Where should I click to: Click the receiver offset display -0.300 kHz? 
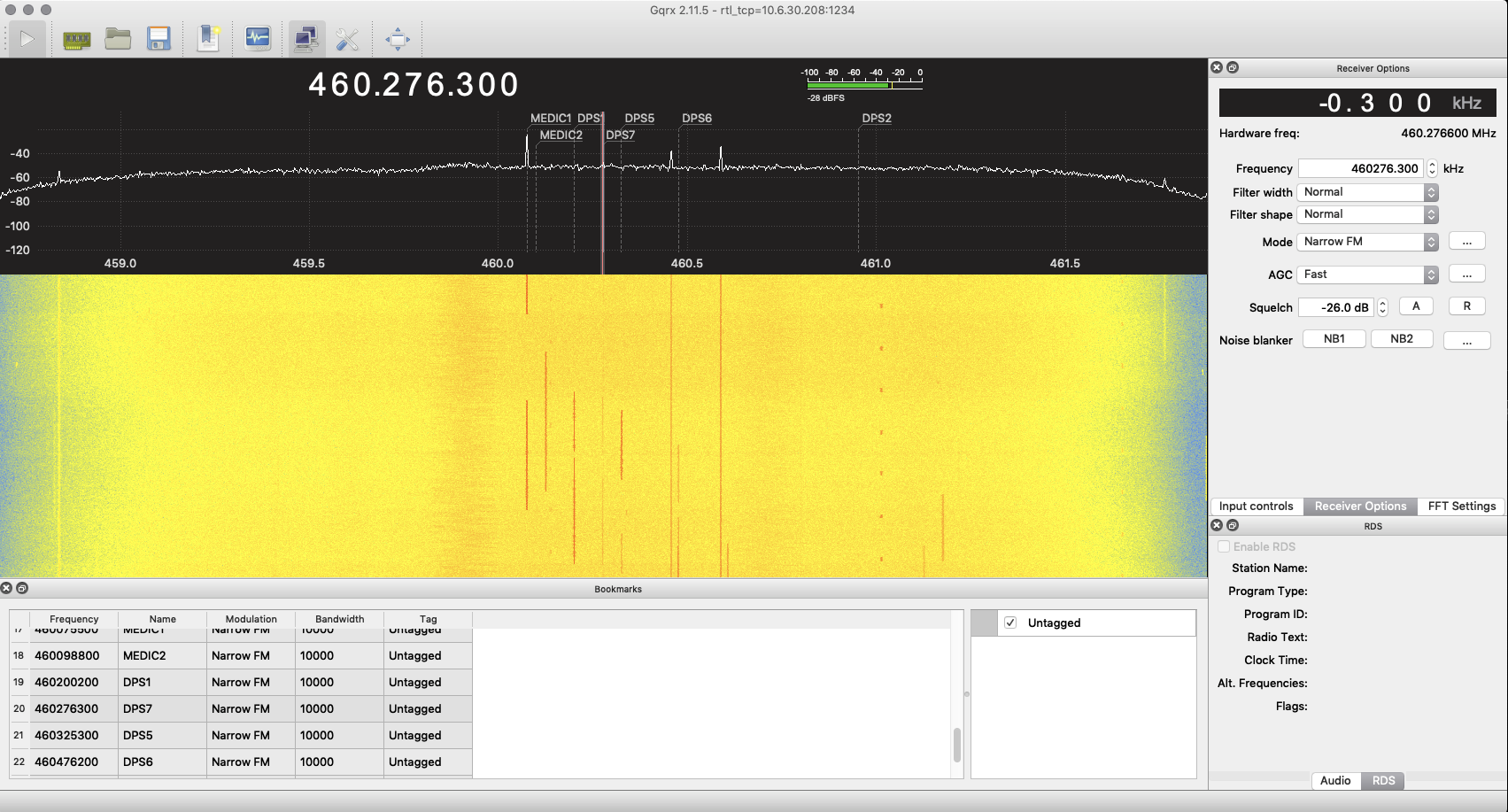pos(1357,103)
